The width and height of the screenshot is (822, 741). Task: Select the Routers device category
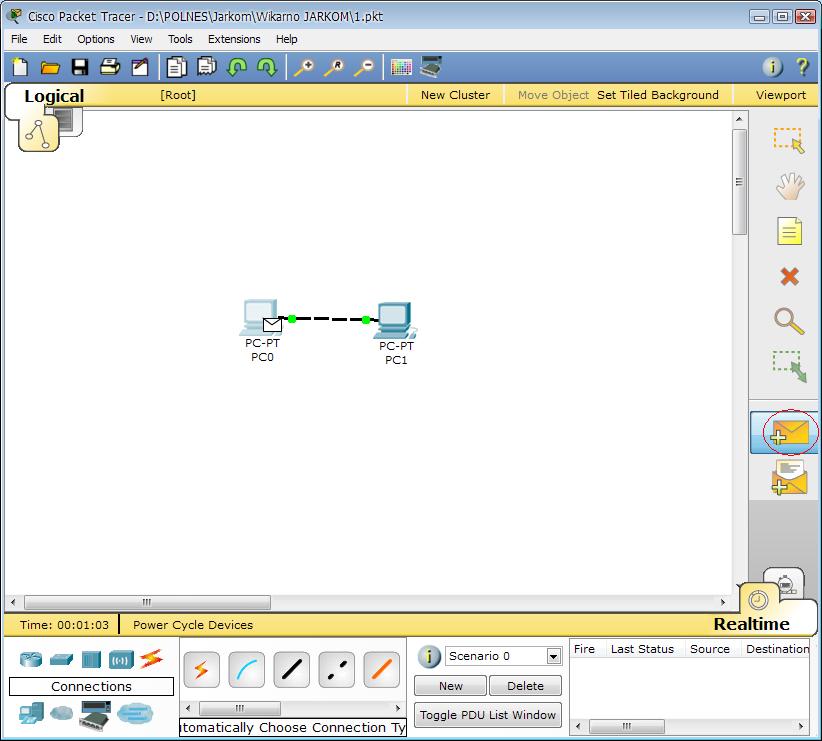click(x=31, y=659)
